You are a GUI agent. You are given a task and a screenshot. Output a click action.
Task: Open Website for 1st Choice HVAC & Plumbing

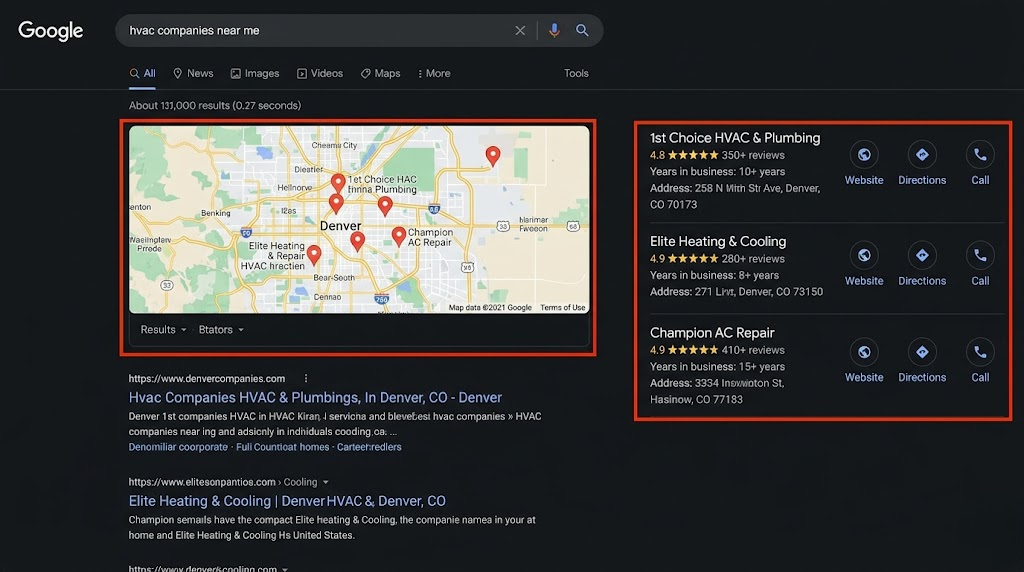(x=864, y=165)
